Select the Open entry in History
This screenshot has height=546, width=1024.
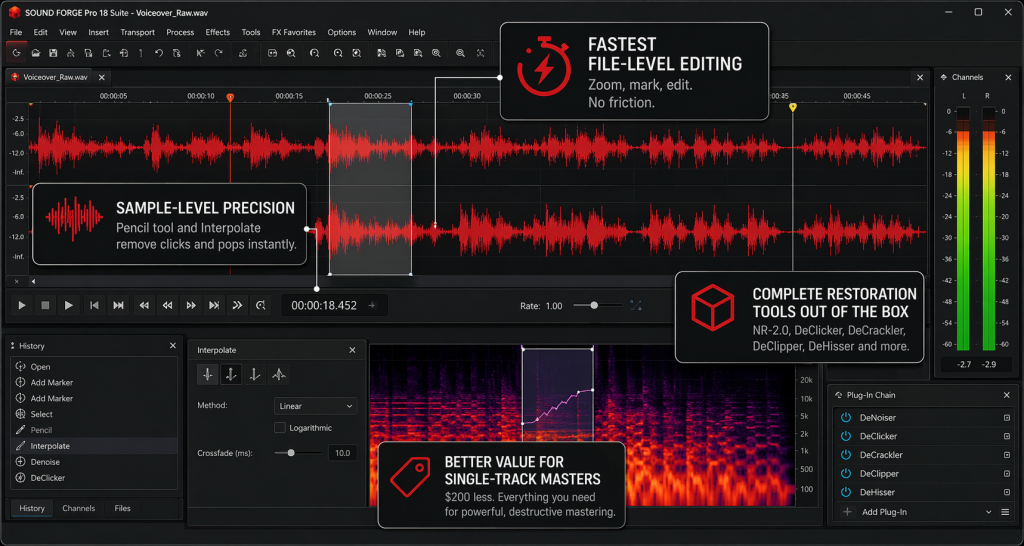tap(94, 367)
